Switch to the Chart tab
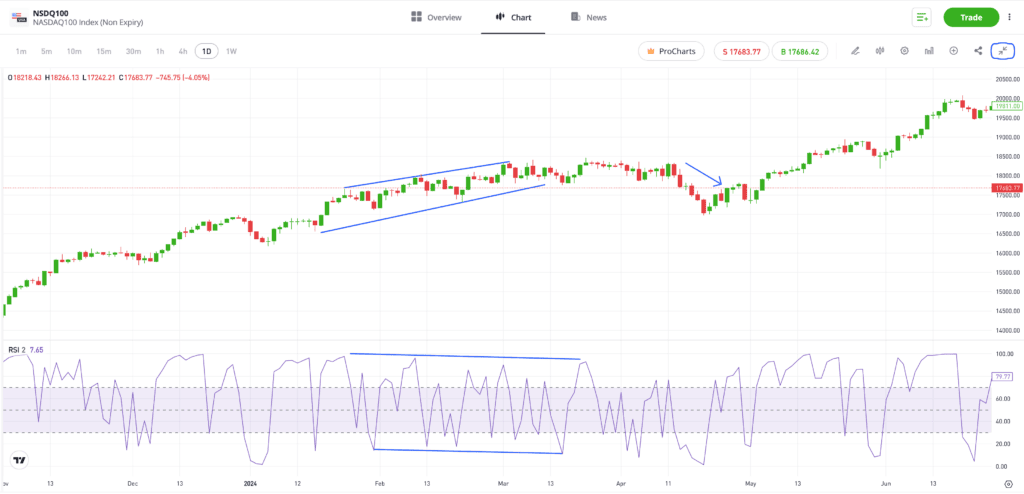The height and width of the screenshot is (494, 1024). pyautogui.click(x=513, y=17)
